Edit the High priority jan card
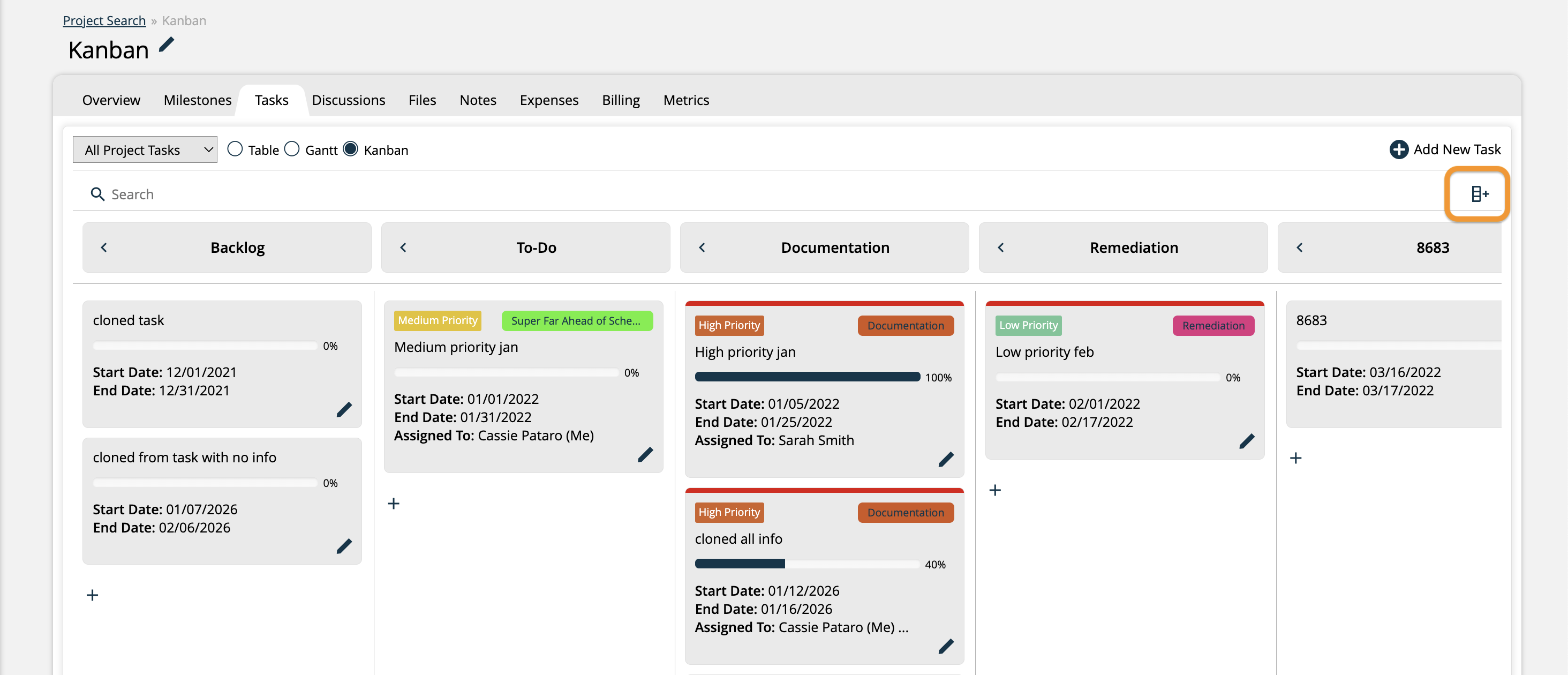Viewport: 1568px width, 675px height. click(947, 459)
